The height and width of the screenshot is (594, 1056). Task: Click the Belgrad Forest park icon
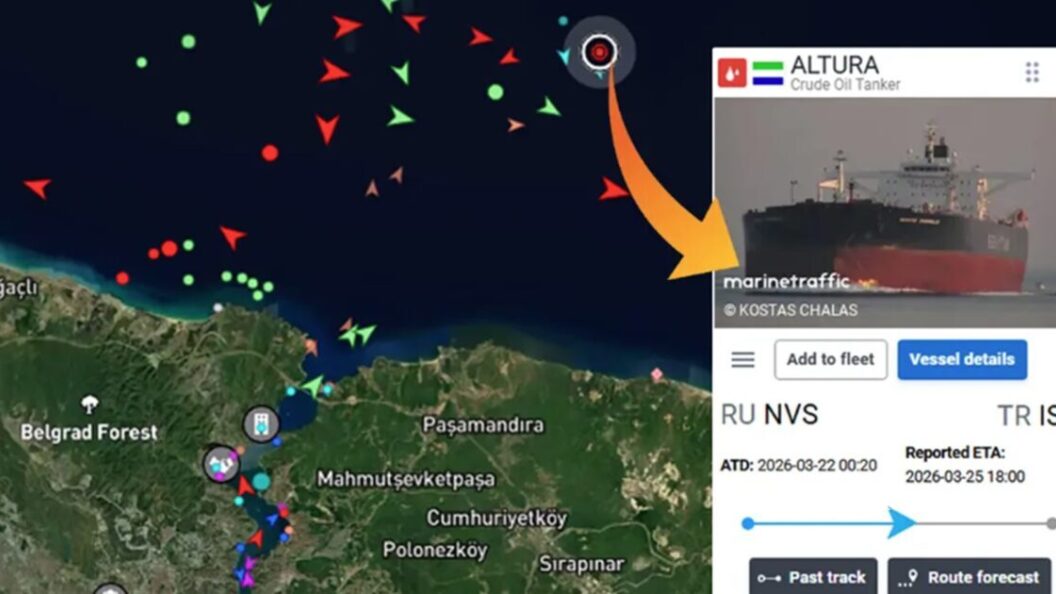pos(90,404)
